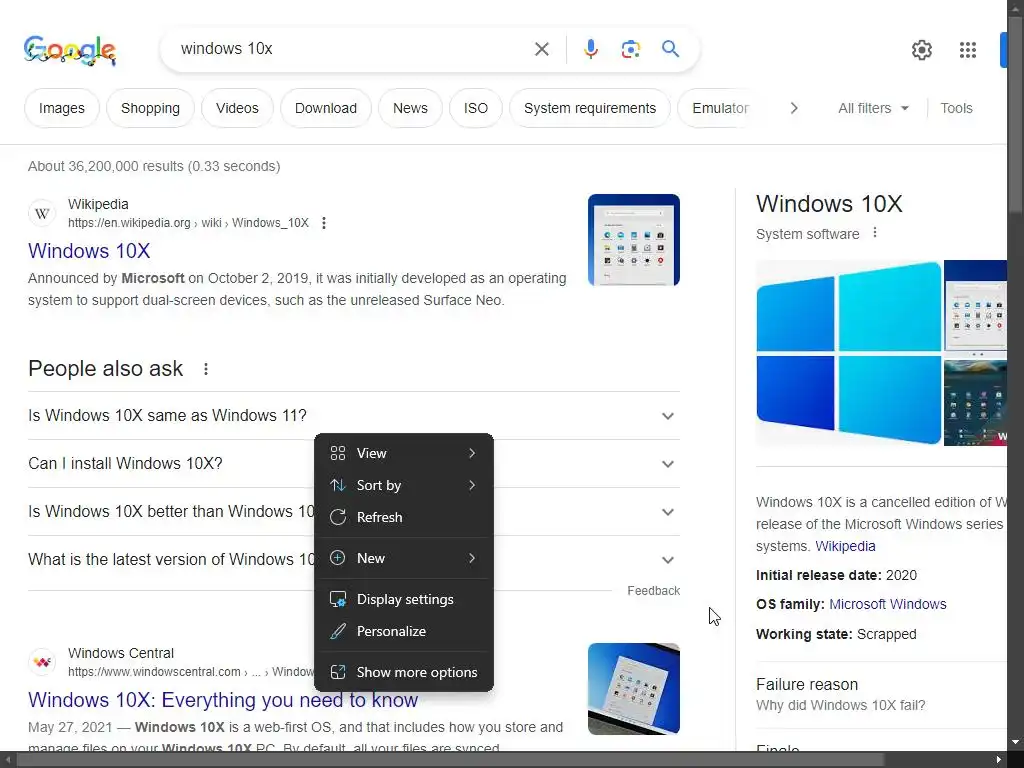Screen dimensions: 1024x768
Task: Open the All filters dropdown
Action: point(873,108)
